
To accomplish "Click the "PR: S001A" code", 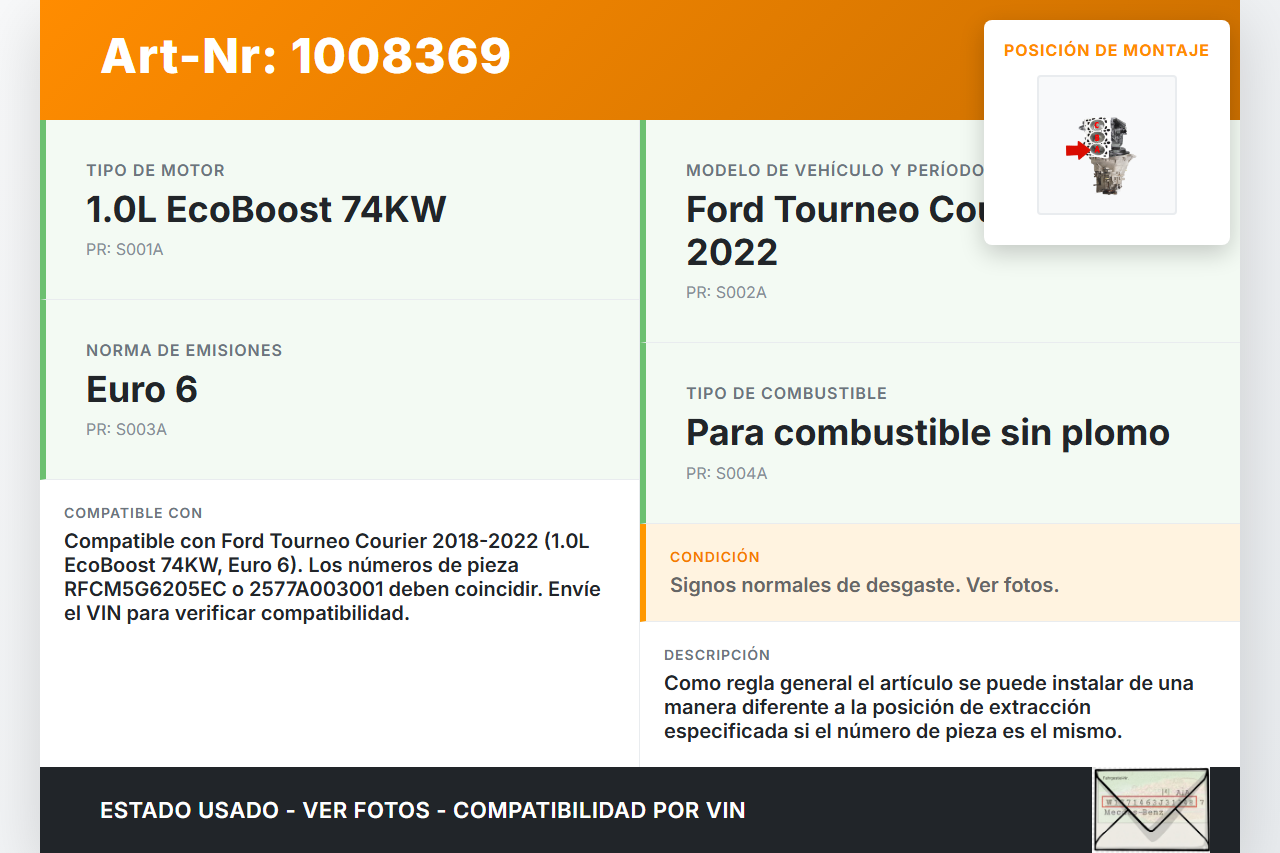I will [125, 249].
